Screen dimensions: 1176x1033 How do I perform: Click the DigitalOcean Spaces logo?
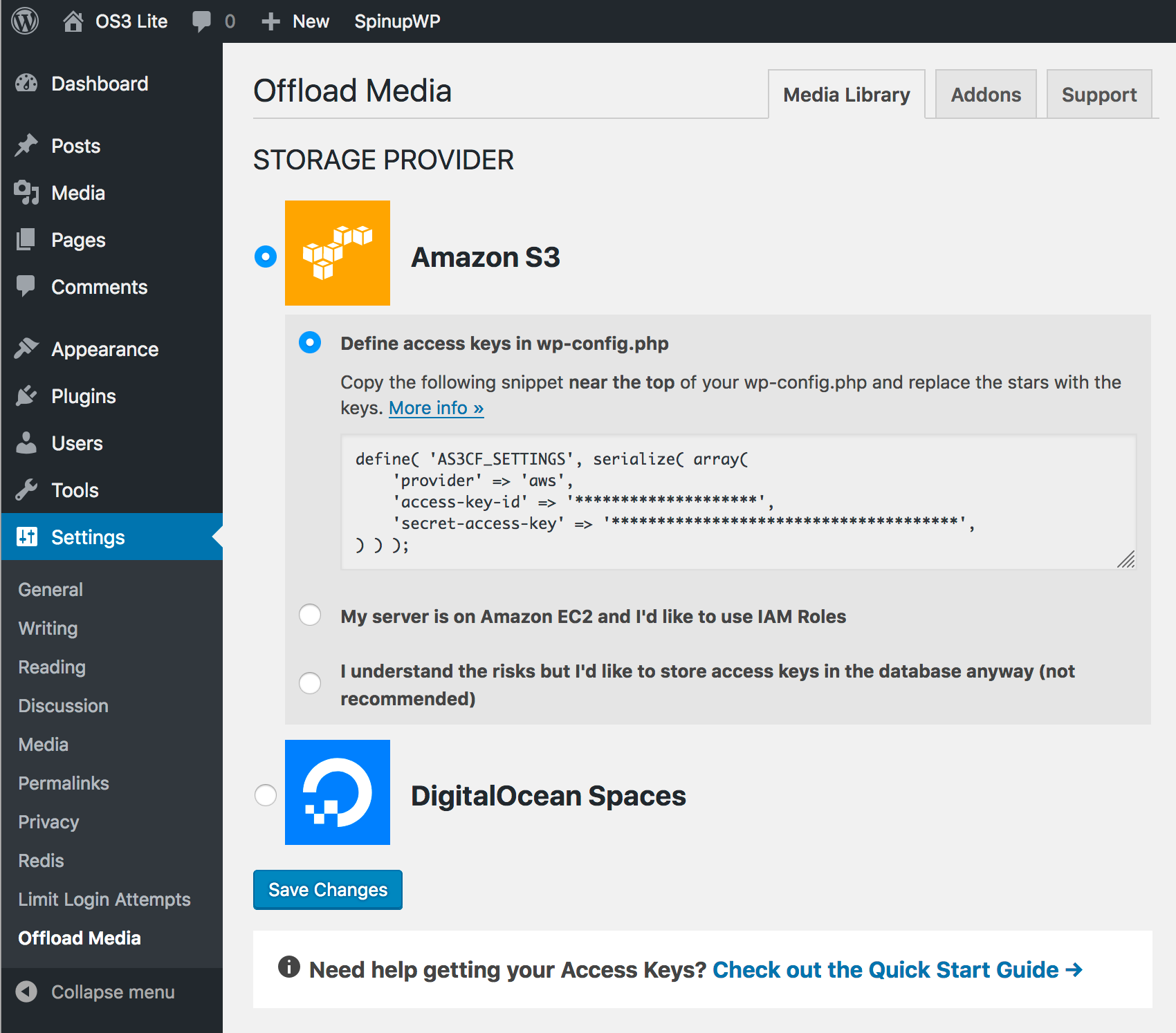[338, 792]
